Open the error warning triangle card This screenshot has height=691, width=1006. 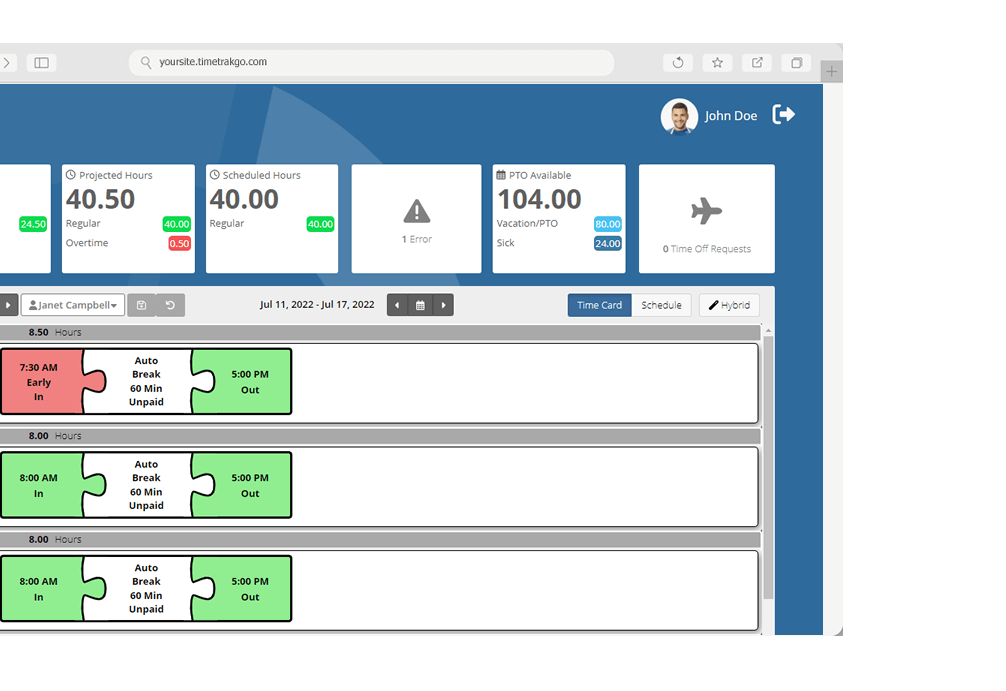point(416,219)
